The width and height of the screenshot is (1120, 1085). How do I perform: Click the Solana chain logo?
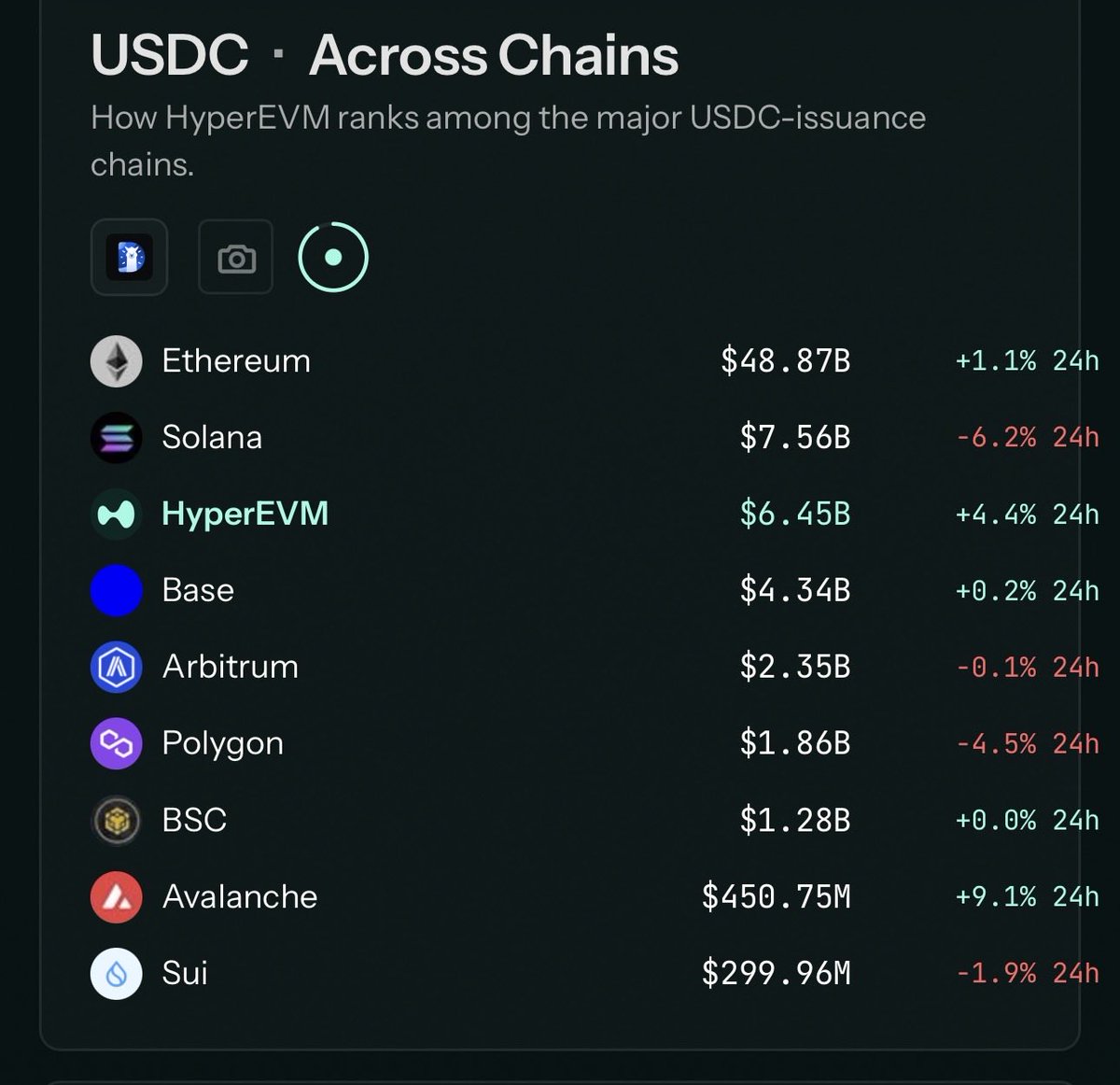tap(117, 437)
